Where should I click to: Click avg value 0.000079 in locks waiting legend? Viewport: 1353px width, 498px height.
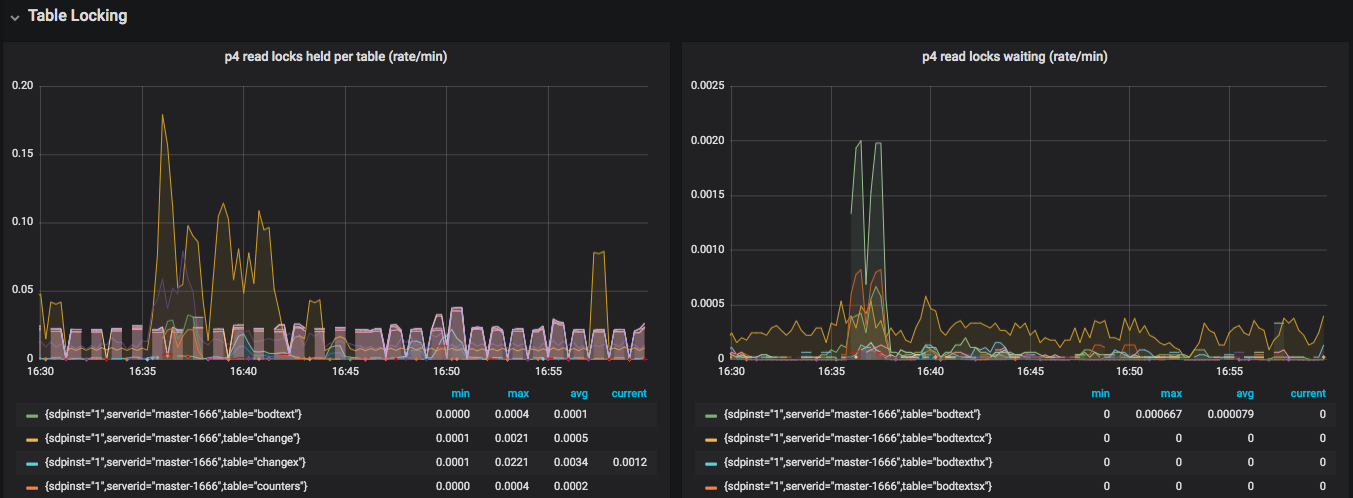[x=1230, y=414]
